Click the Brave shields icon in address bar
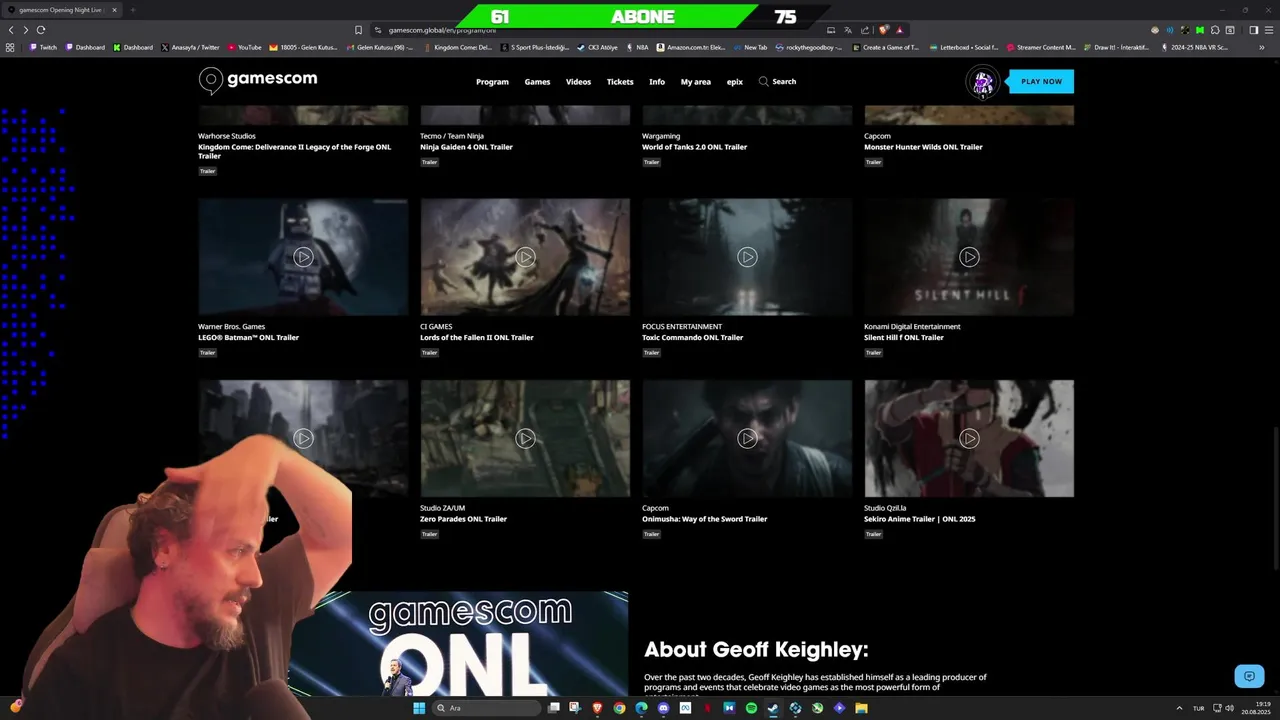The height and width of the screenshot is (720, 1280). pos(883,30)
